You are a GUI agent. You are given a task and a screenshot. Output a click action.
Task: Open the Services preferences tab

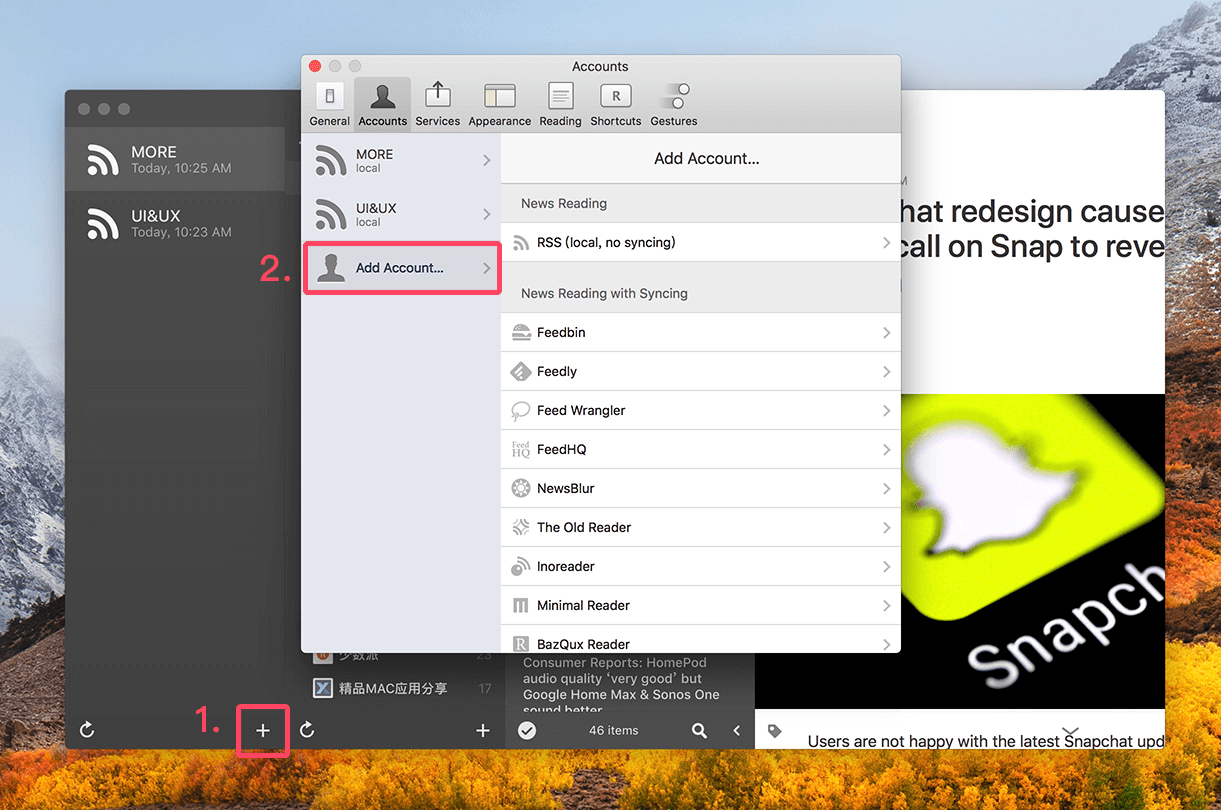(437, 104)
